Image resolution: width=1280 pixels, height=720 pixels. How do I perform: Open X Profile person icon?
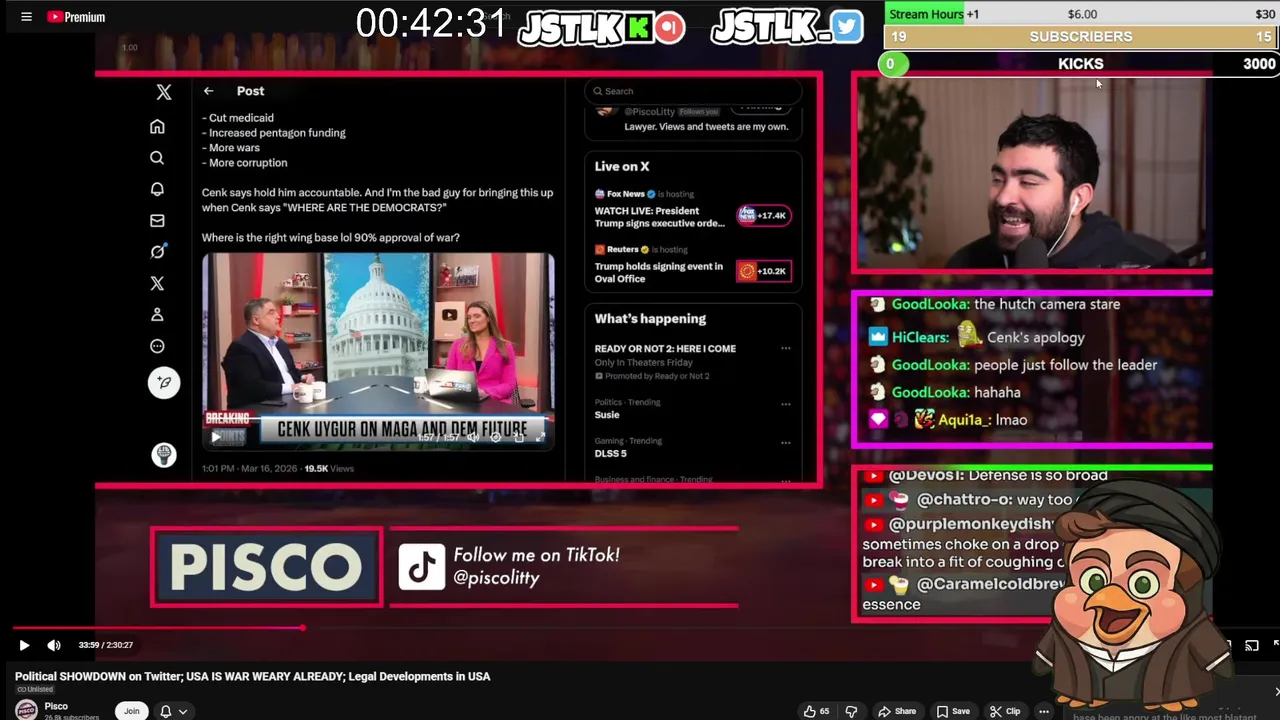[157, 315]
